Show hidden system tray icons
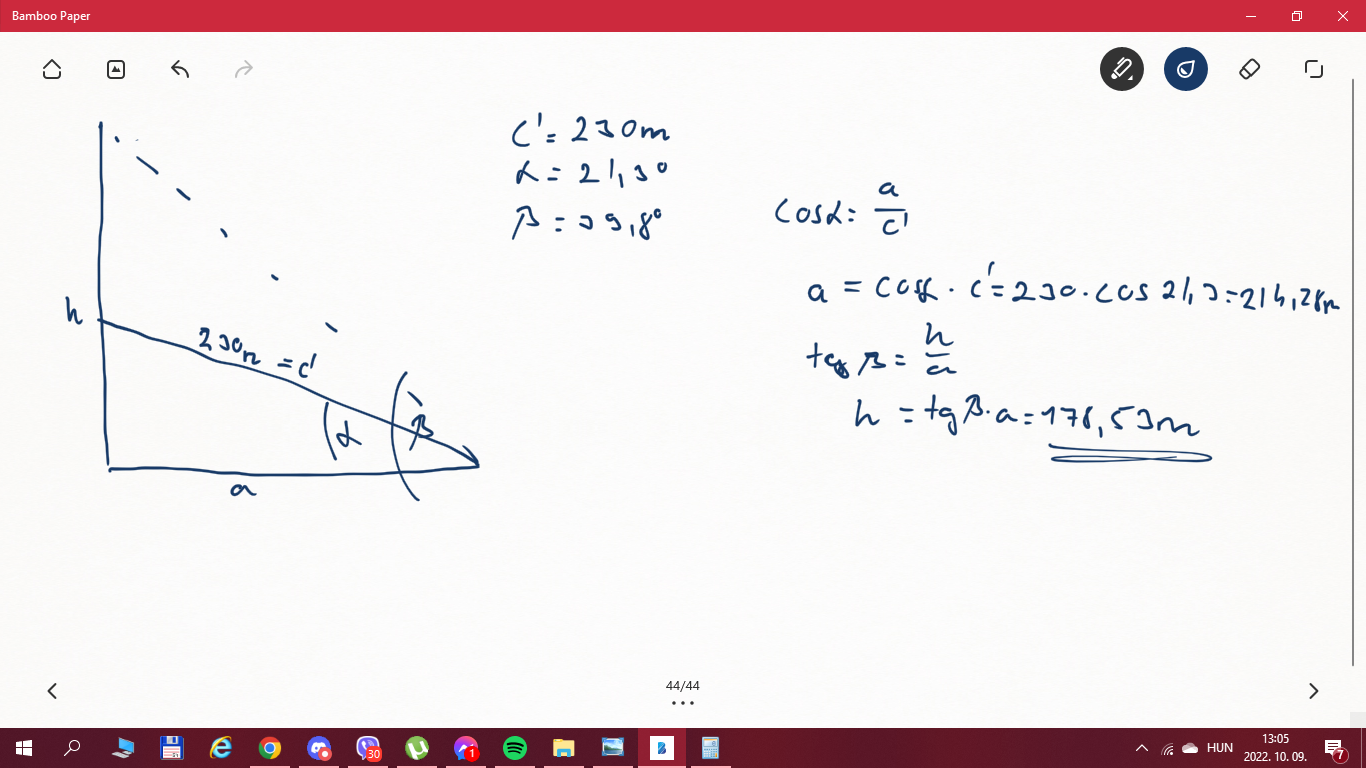The image size is (1366, 768). tap(1142, 748)
